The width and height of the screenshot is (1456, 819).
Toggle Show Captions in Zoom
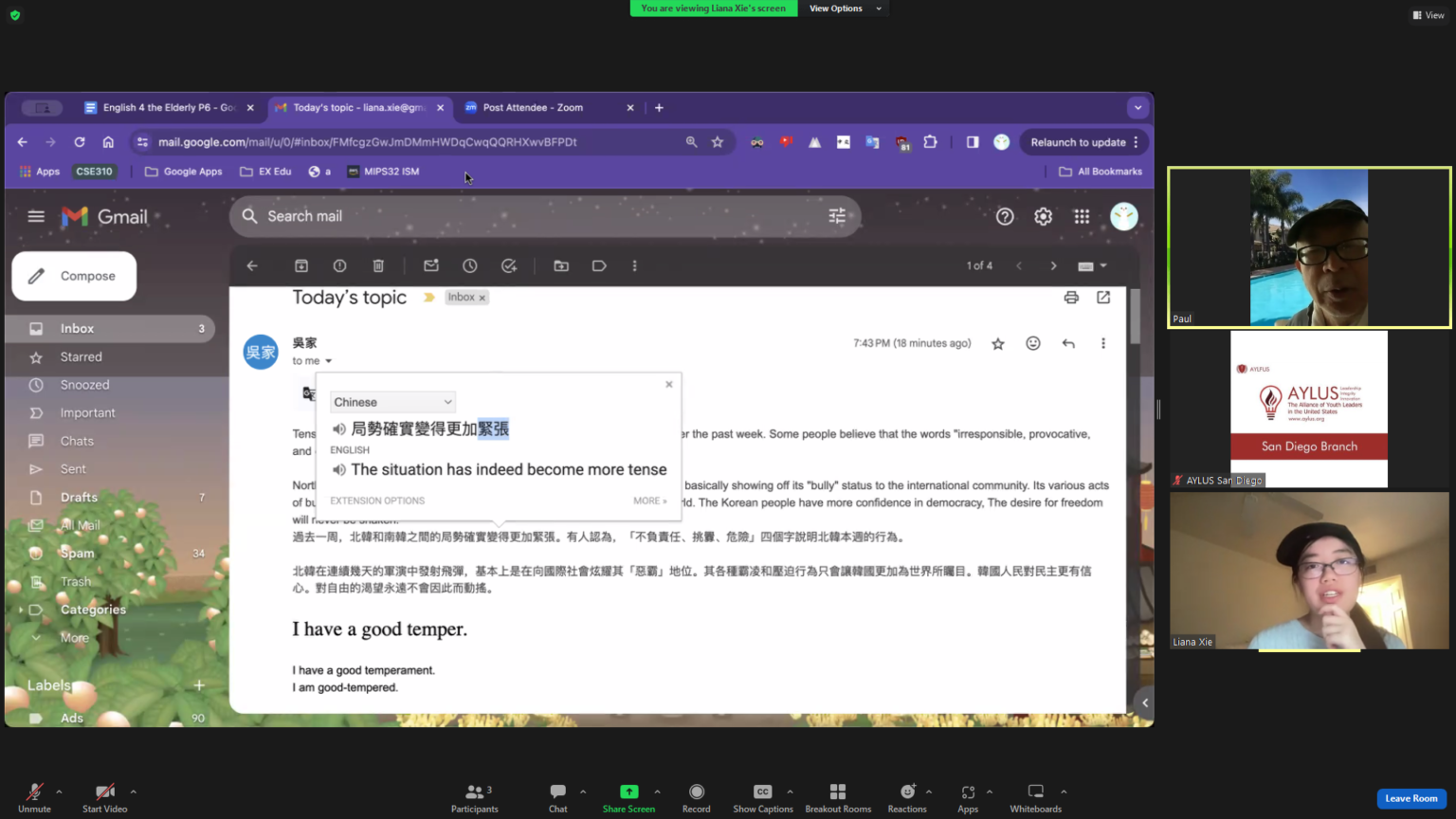(x=762, y=797)
